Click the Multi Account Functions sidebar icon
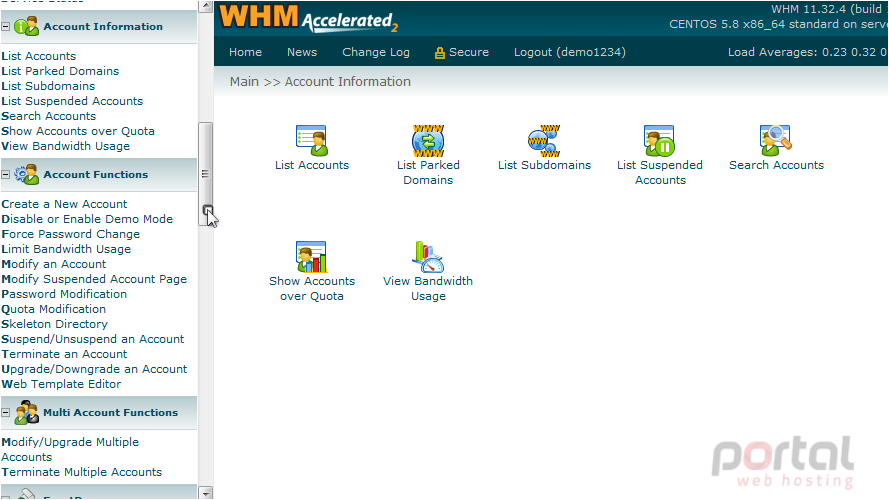This screenshot has height=500, width=889. pyautogui.click(x=26, y=413)
